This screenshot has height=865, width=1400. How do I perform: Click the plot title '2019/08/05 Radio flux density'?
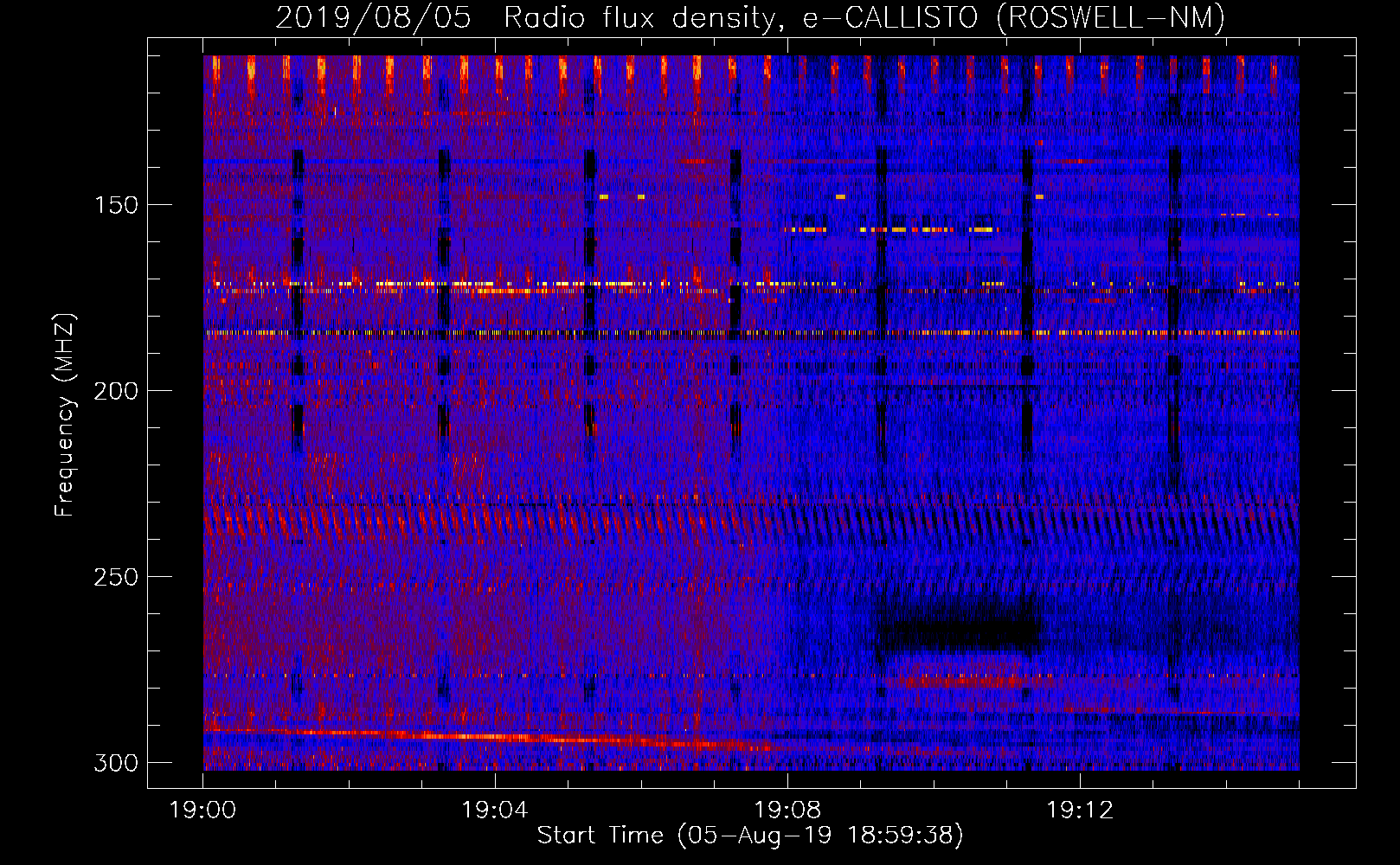click(x=749, y=17)
